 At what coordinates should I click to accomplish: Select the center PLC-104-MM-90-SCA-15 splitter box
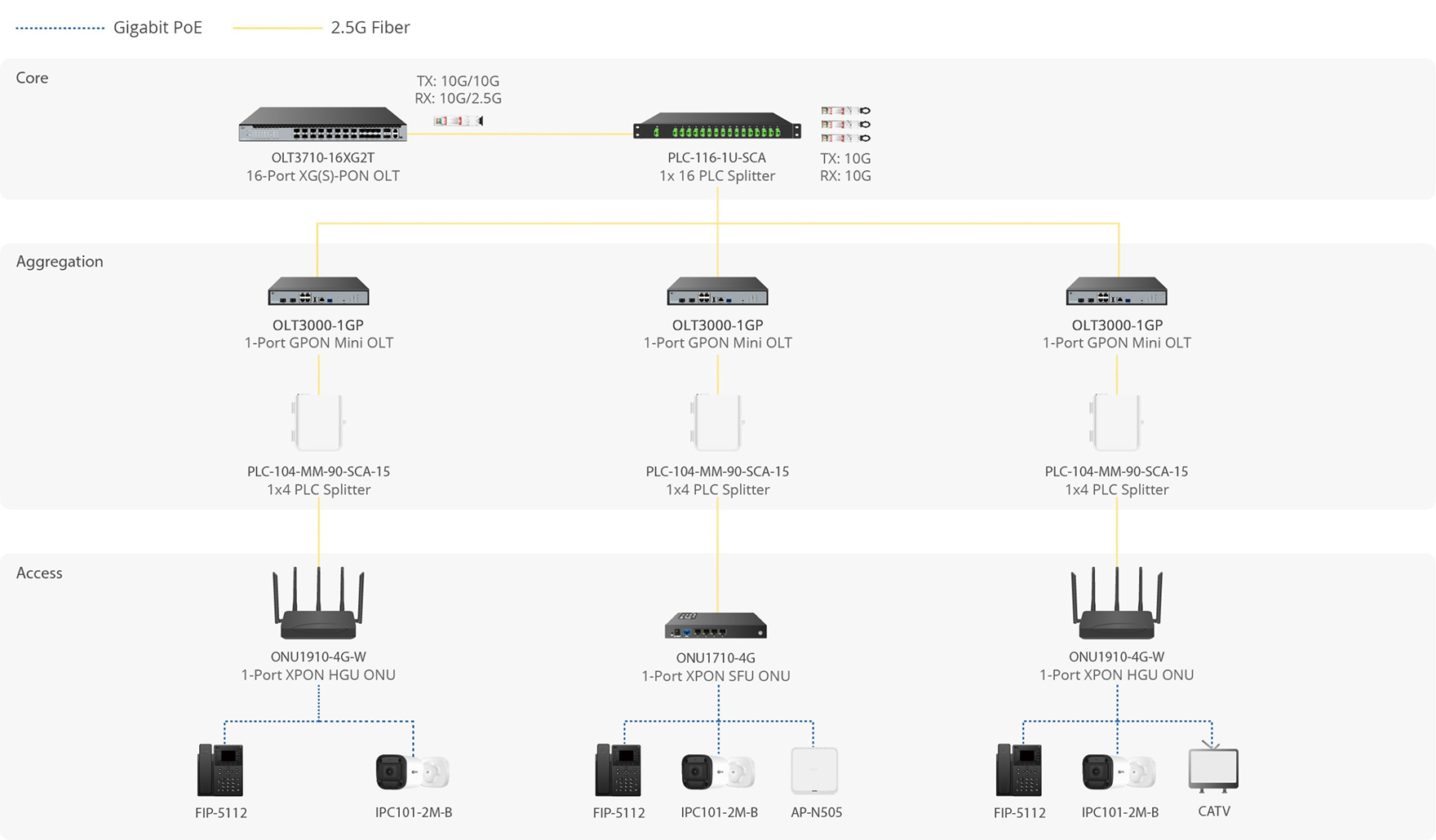coord(716,422)
